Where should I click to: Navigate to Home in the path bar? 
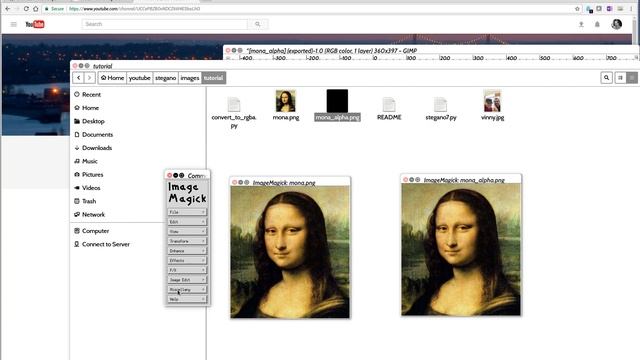112,78
